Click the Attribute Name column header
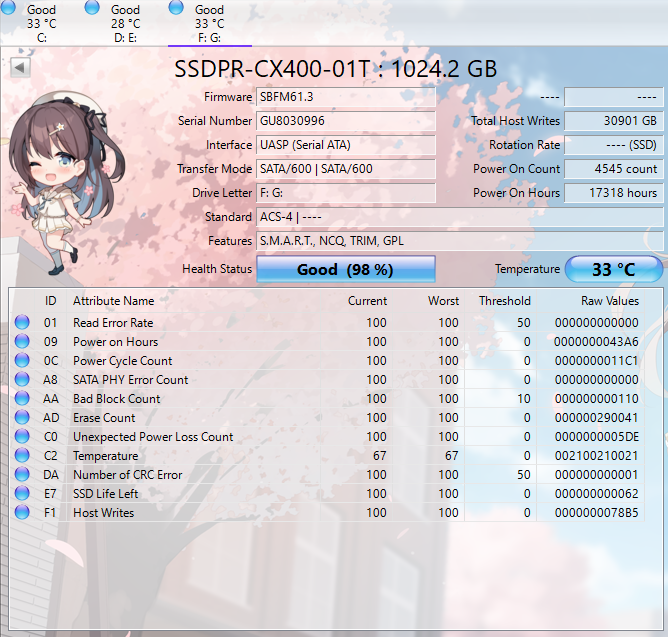Viewport: 668px width, 637px height. coord(113,301)
